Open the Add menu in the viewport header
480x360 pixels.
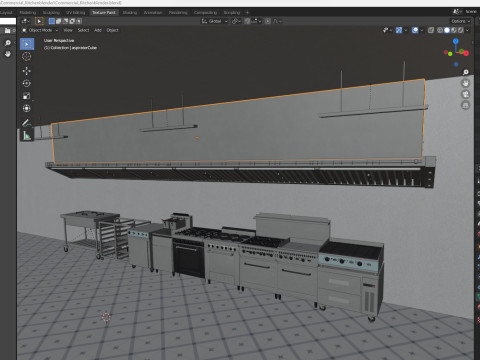tap(98, 30)
